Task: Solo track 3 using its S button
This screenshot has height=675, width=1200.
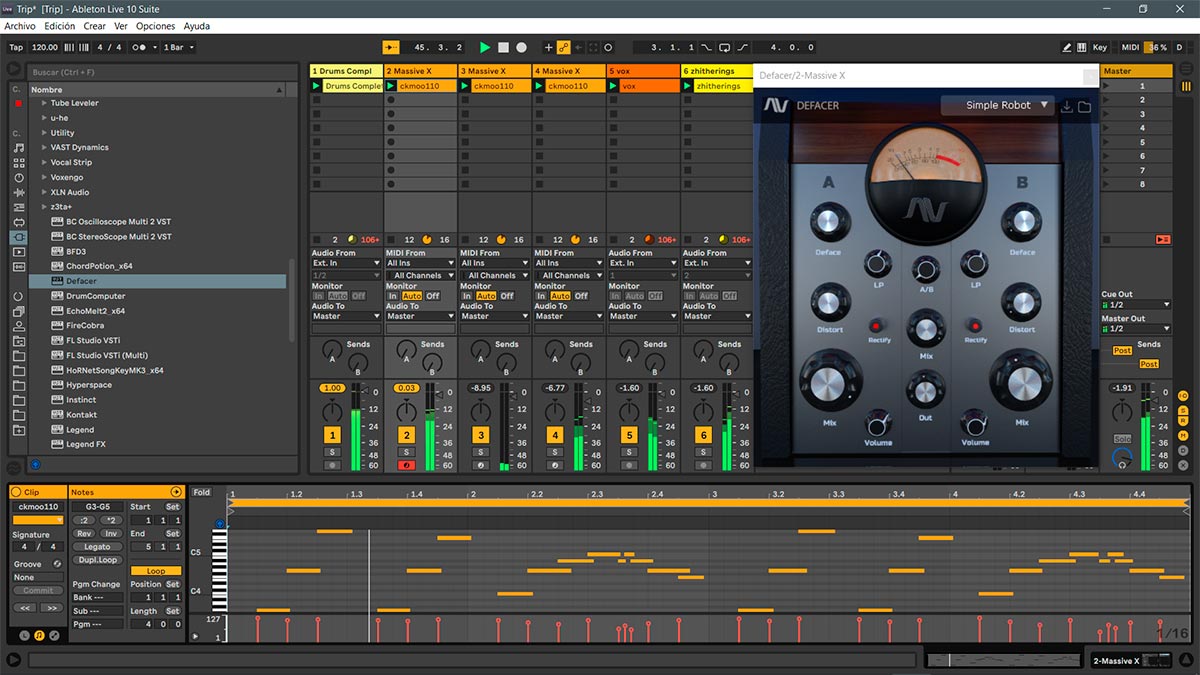Action: 481,452
